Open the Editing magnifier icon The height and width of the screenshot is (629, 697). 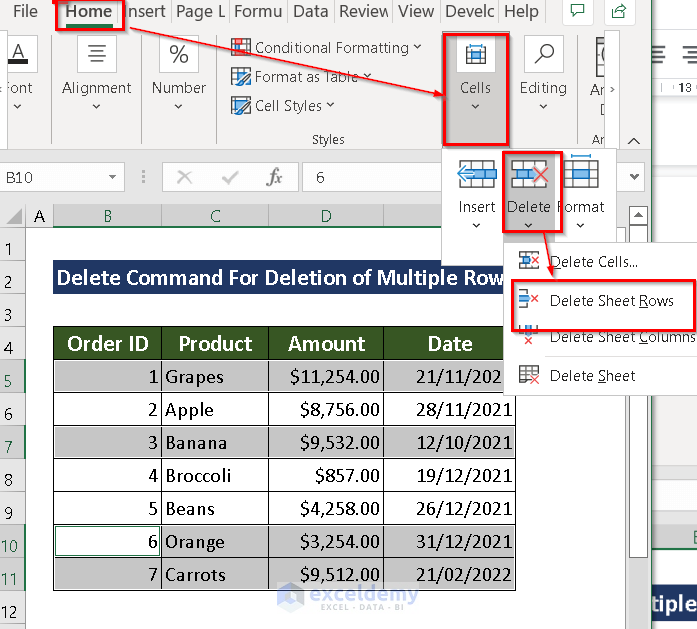(x=543, y=55)
